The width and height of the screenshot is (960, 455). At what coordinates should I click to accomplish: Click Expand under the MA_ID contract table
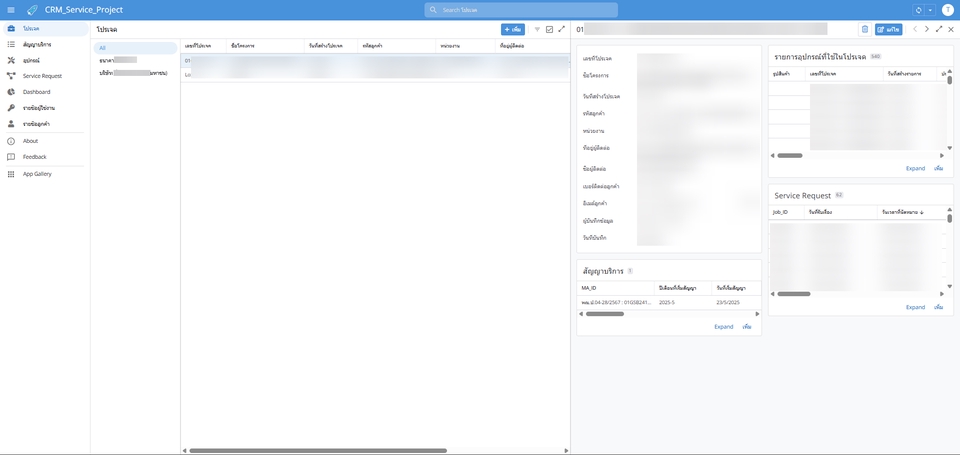pos(724,327)
